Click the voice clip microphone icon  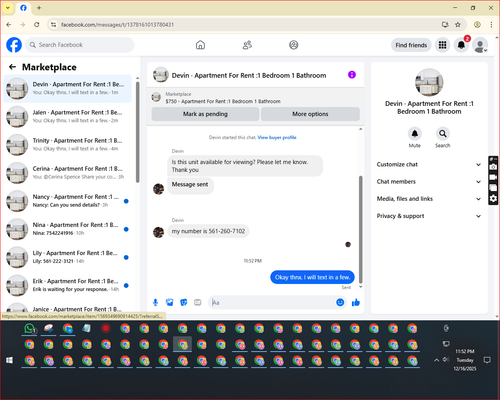click(x=155, y=302)
